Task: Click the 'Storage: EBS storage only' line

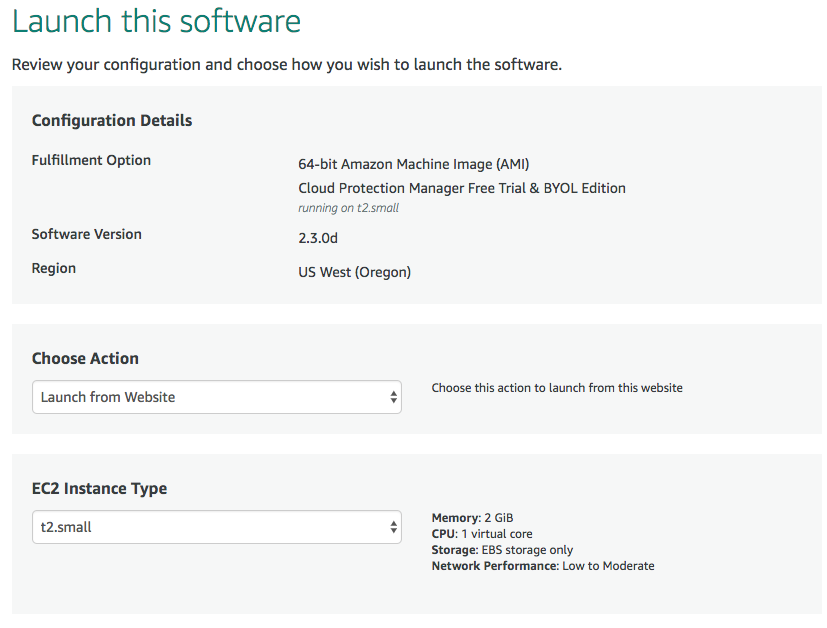Action: coord(502,550)
